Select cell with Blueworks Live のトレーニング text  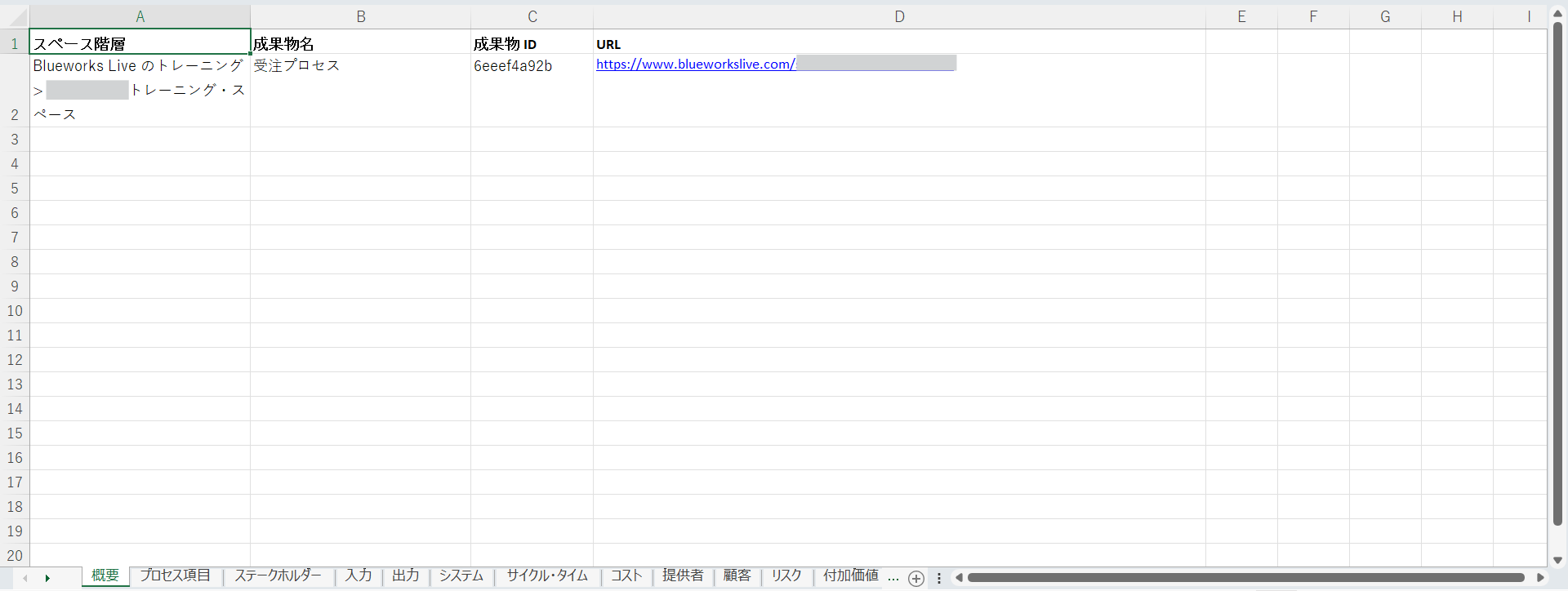[140, 91]
